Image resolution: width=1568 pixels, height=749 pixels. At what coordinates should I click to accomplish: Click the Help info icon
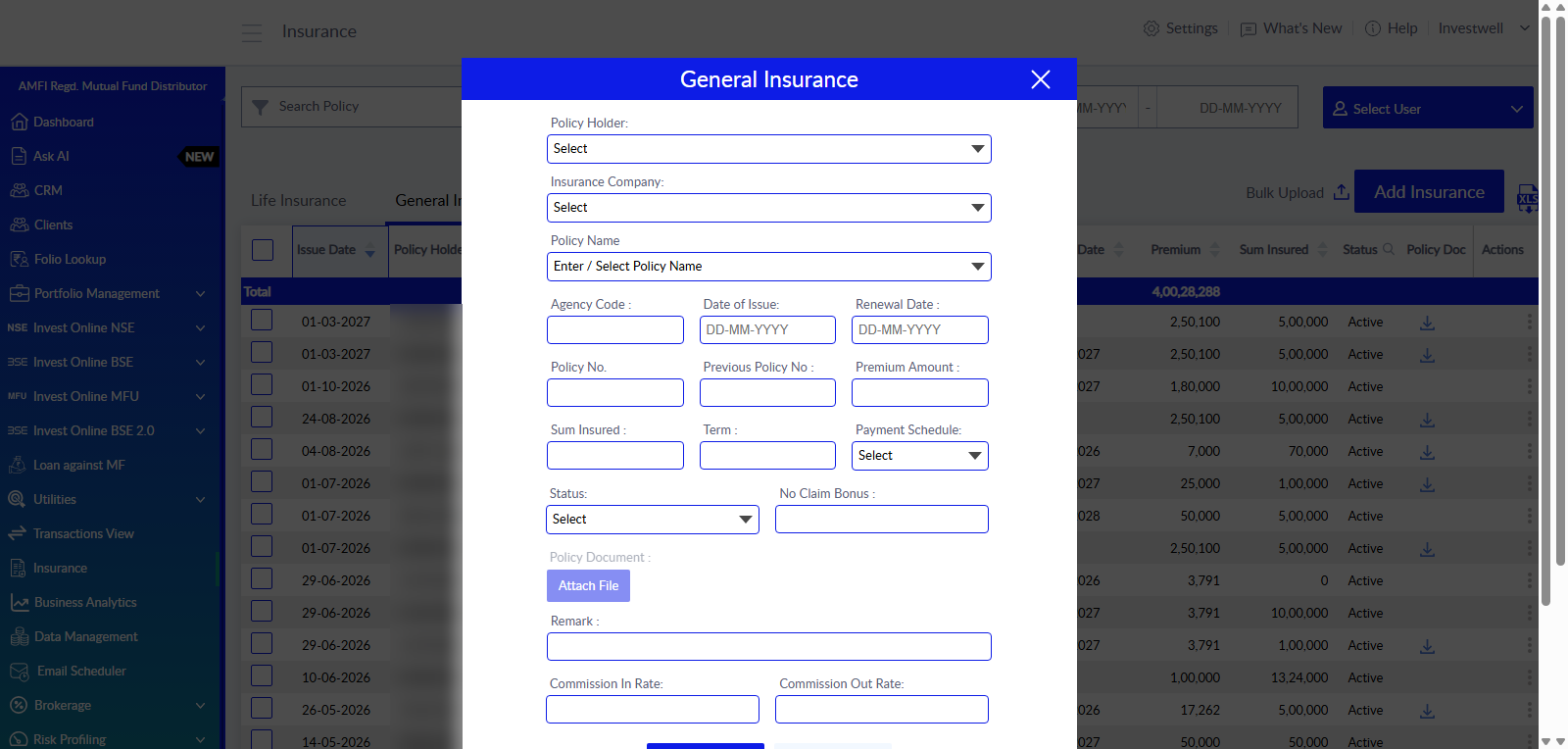1373,28
